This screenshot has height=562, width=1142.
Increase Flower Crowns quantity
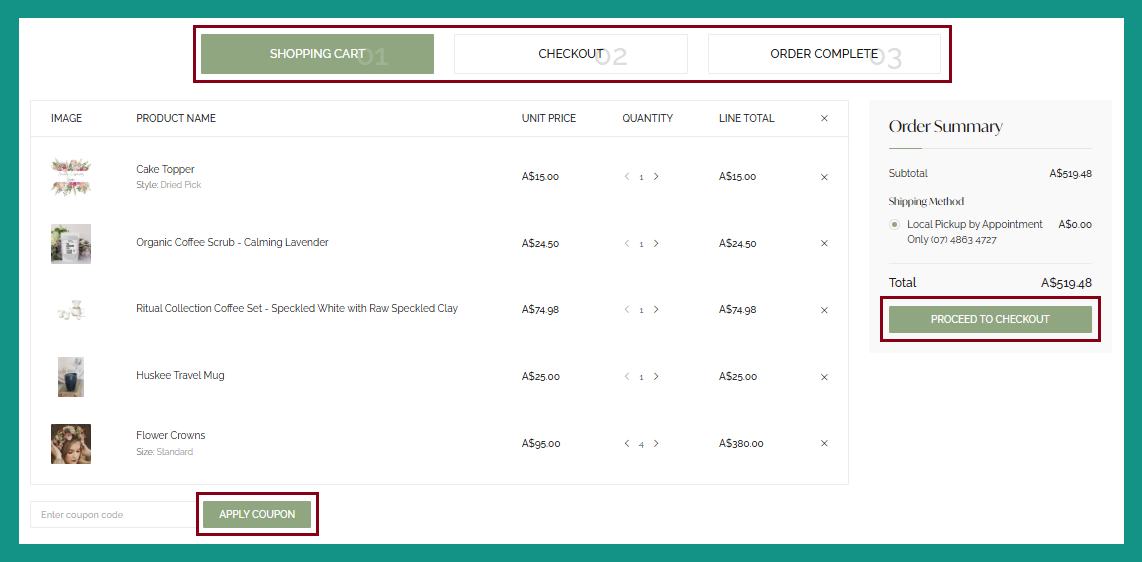point(655,443)
